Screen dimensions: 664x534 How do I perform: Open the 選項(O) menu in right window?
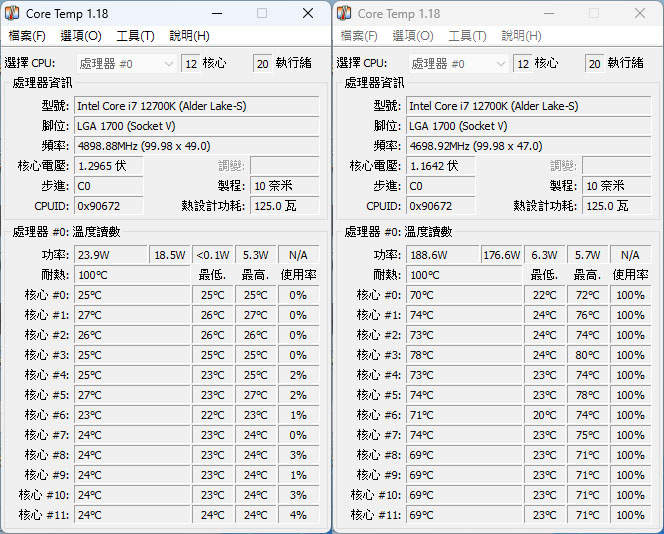click(413, 36)
